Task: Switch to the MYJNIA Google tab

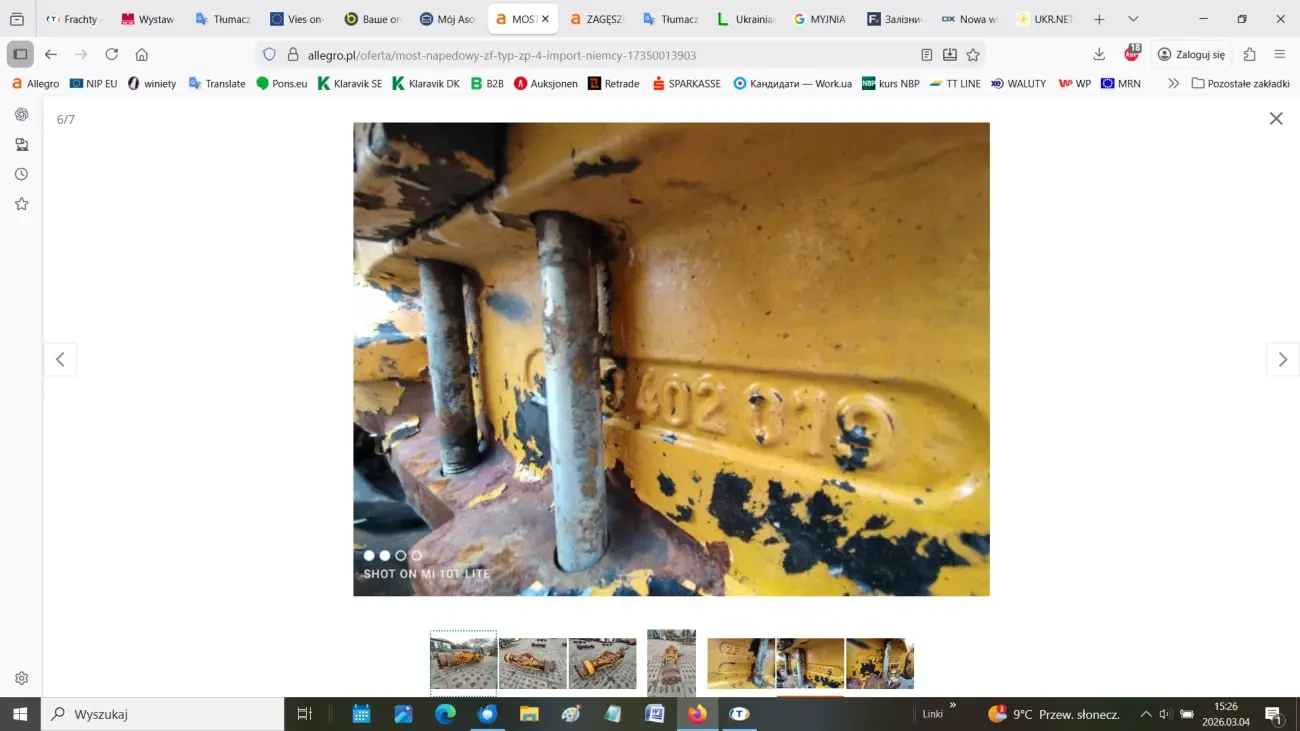Action: click(x=820, y=18)
